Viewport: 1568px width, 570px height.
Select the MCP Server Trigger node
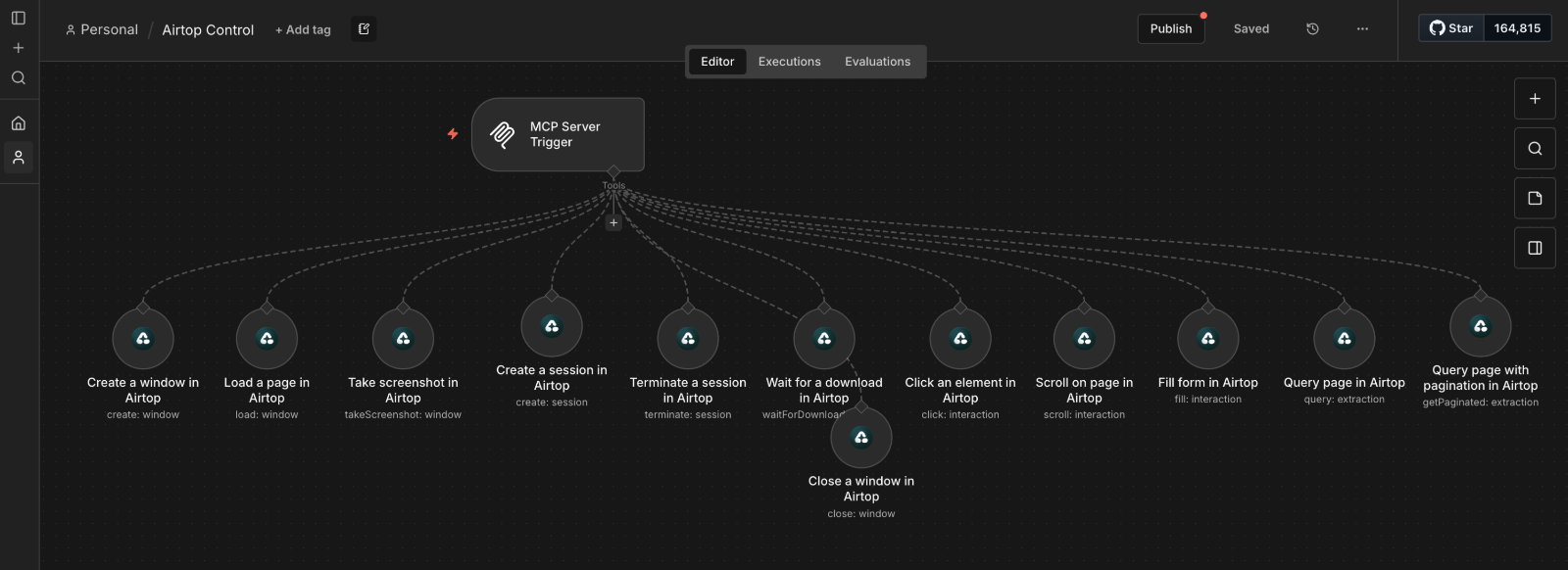coord(558,134)
